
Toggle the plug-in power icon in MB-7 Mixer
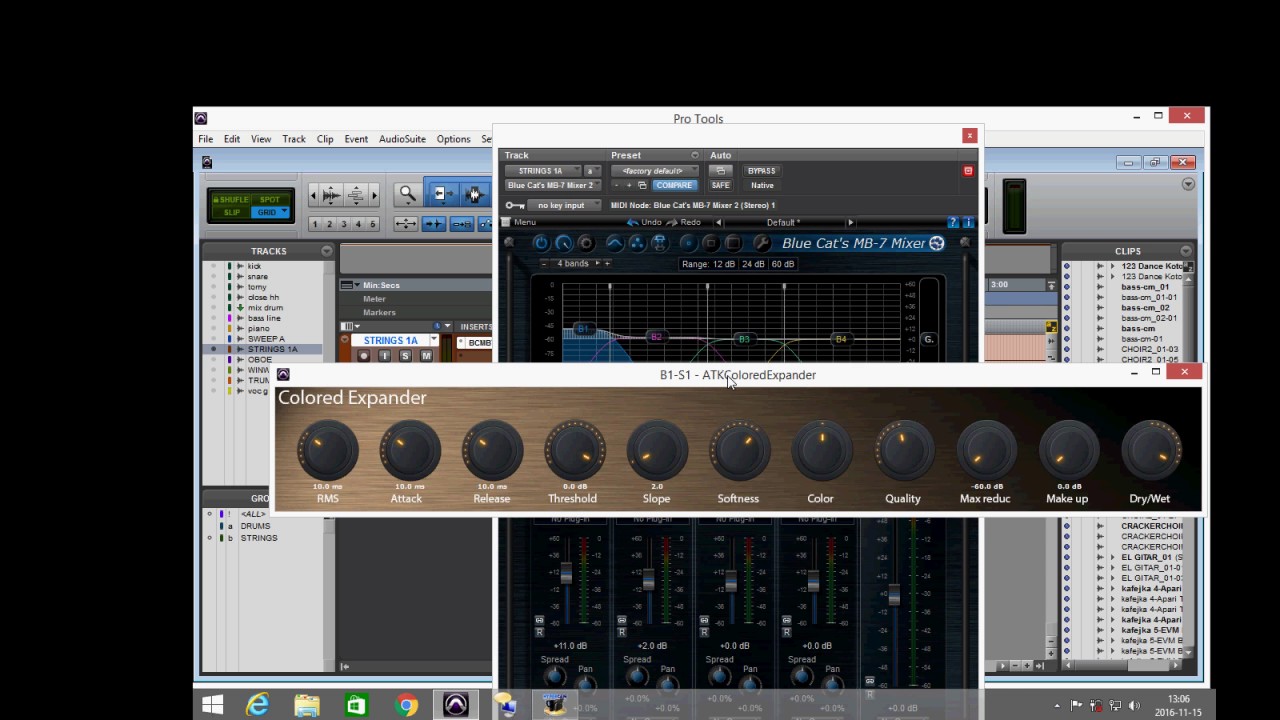541,243
